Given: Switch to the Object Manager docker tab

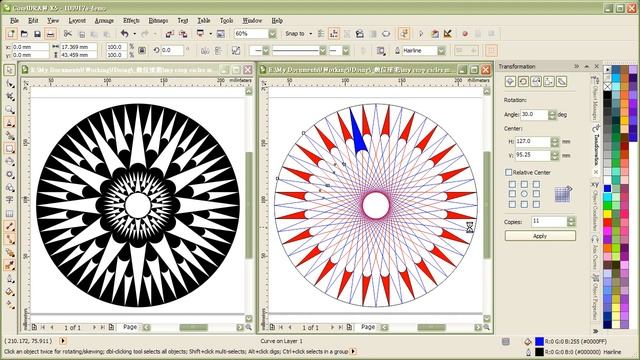Looking at the screenshot, I should coord(596,98).
